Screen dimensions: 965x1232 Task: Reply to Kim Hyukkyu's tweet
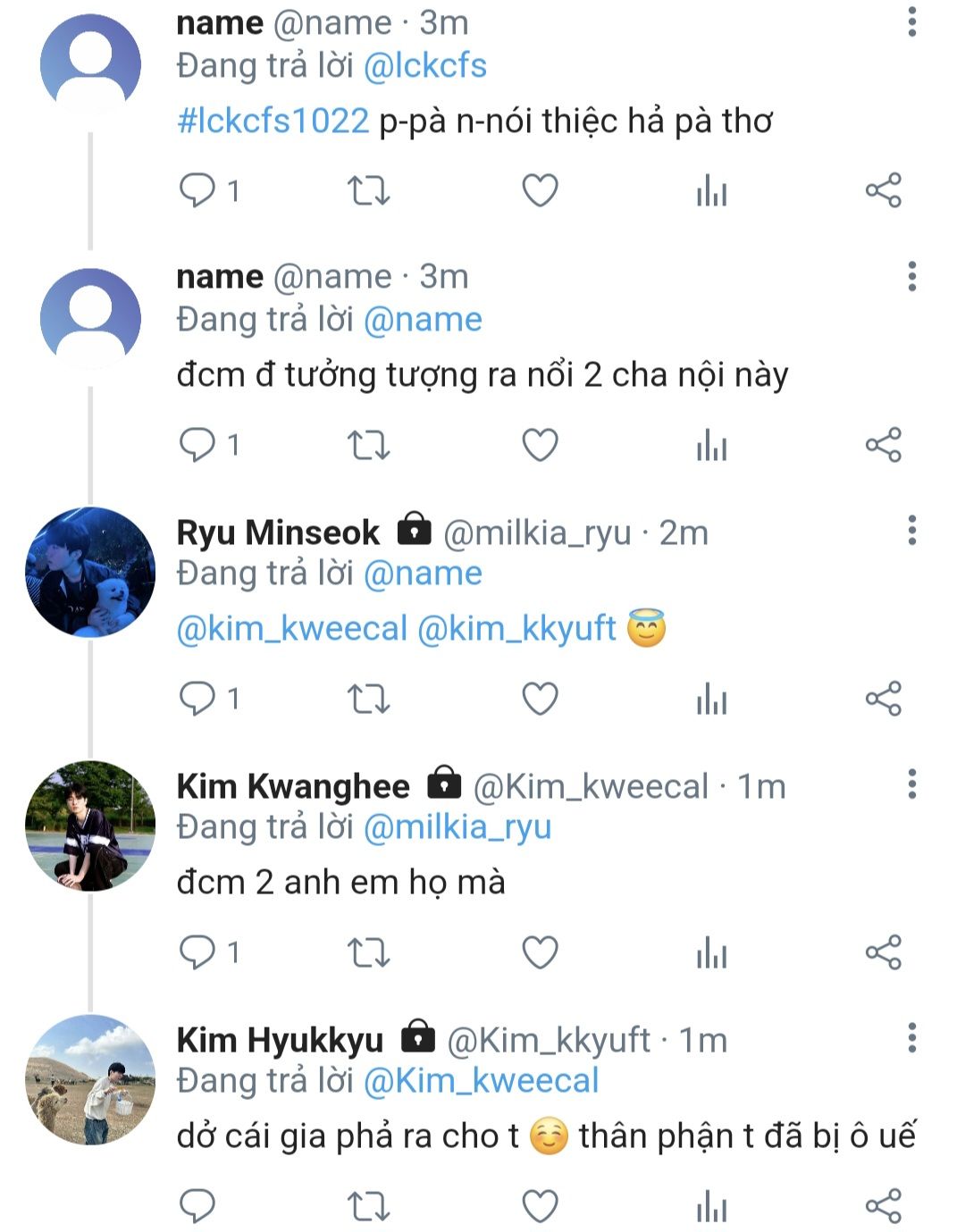click(x=197, y=1205)
